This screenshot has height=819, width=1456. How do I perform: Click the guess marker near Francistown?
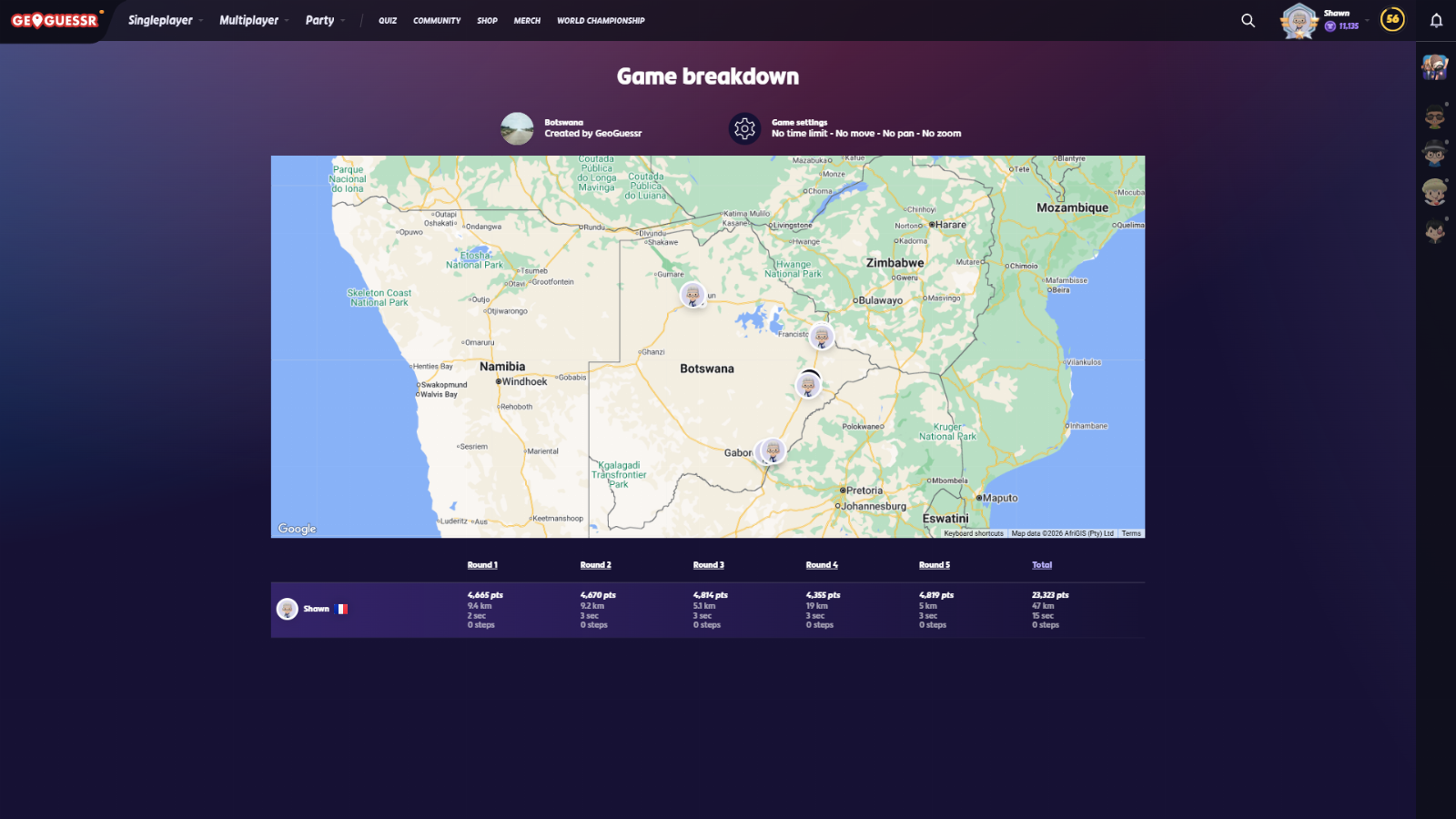click(822, 338)
